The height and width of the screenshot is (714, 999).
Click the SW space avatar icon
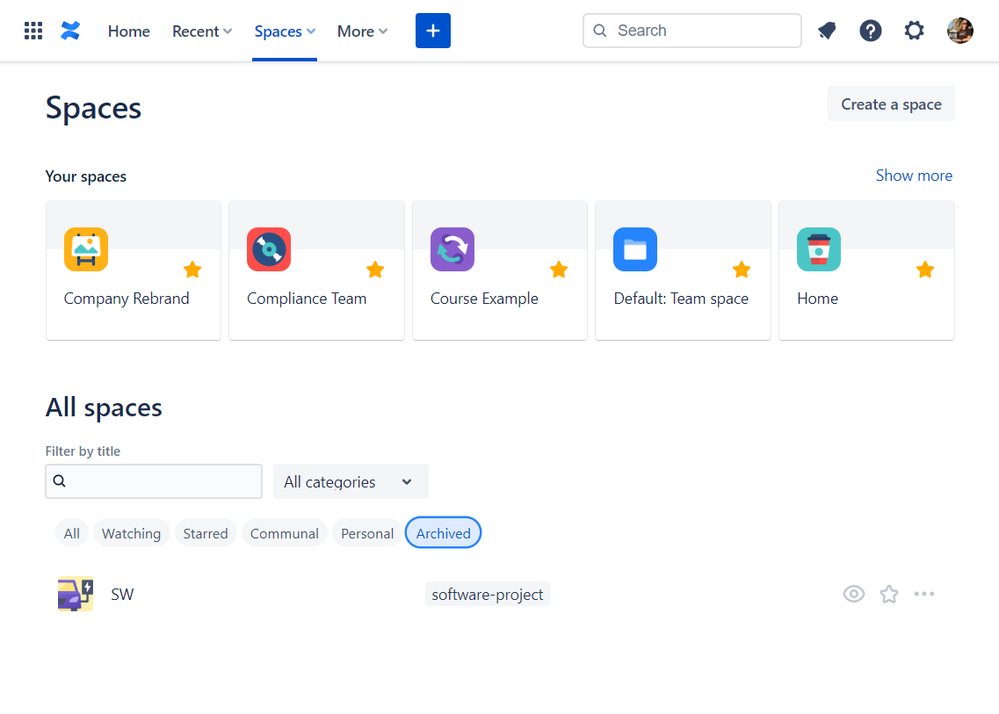click(x=75, y=594)
